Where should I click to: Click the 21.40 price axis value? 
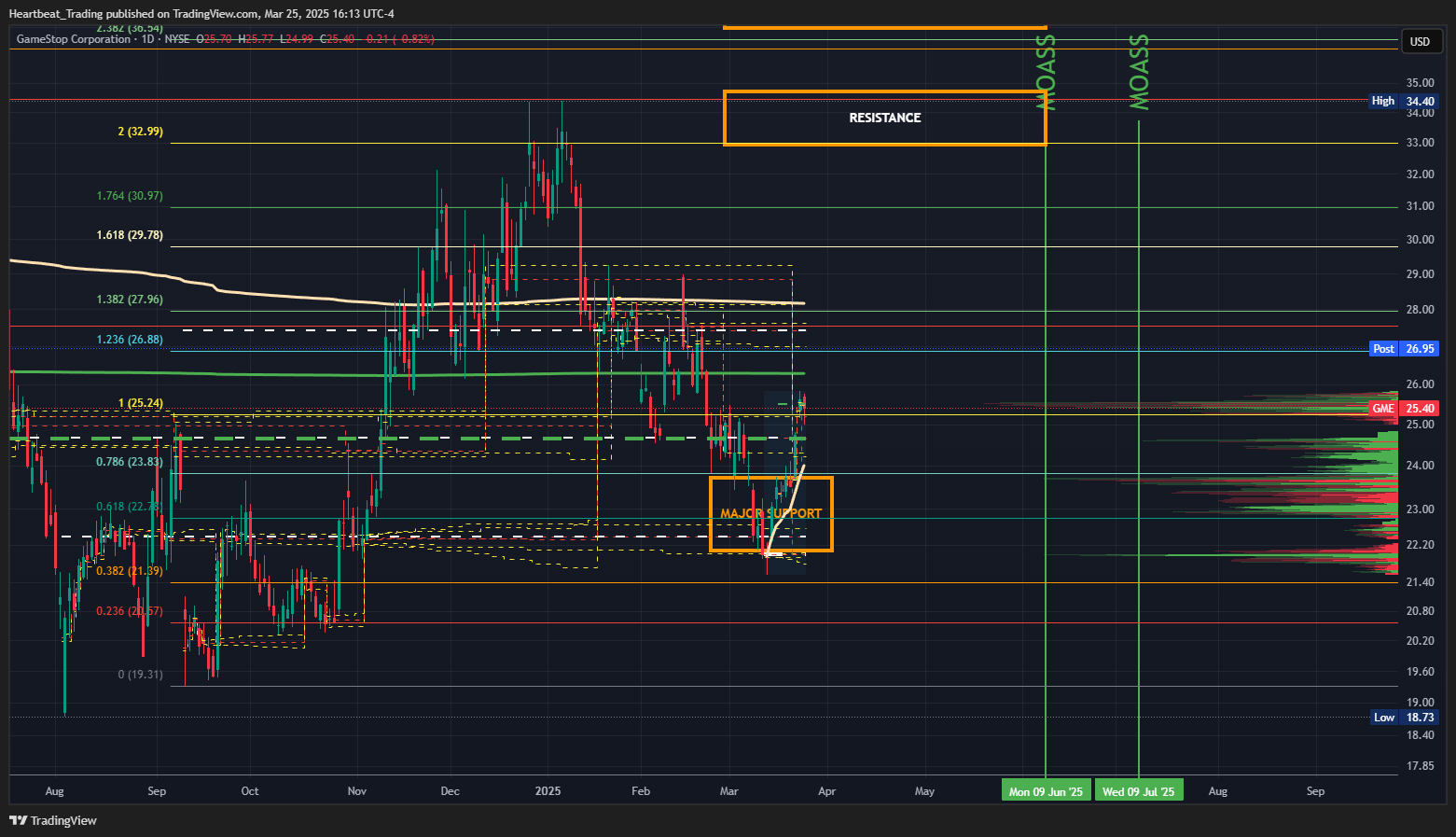(1421, 582)
